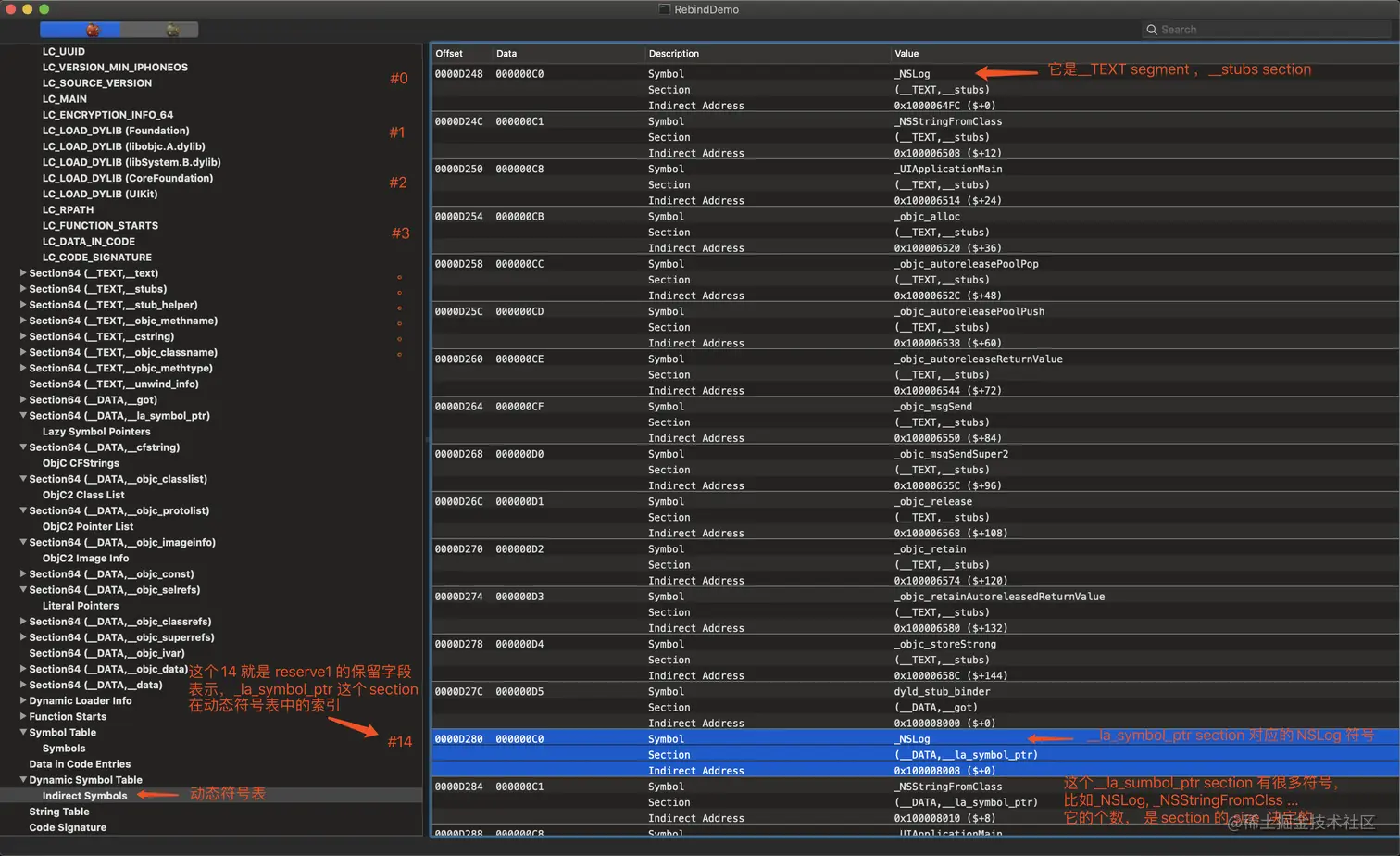1400x856 pixels.
Task: Expand Section64 (__TEXT,__stub_helper) triangle
Action: pos(23,305)
